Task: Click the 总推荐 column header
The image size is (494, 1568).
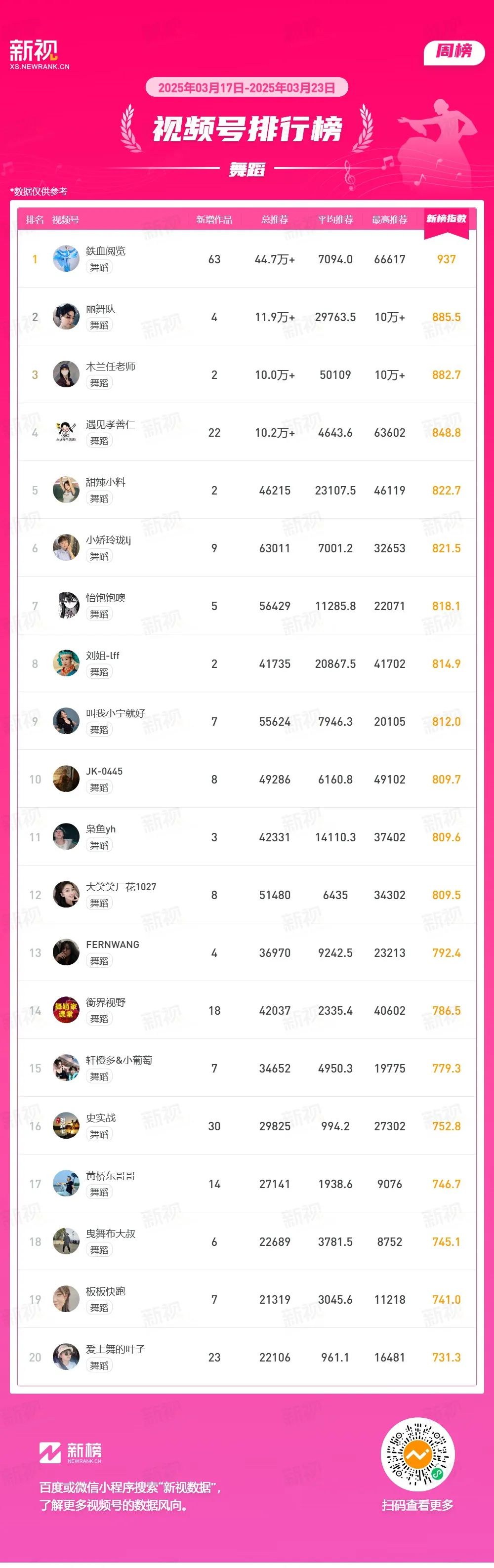Action: click(275, 220)
